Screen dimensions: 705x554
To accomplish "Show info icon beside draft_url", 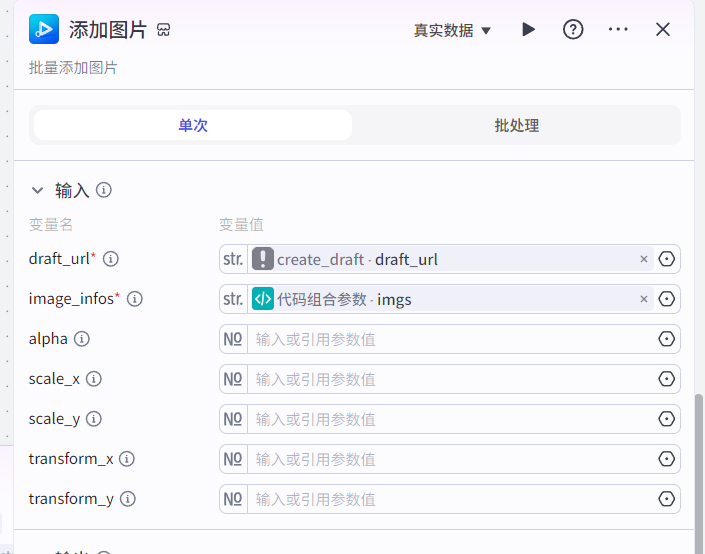I will (111, 259).
